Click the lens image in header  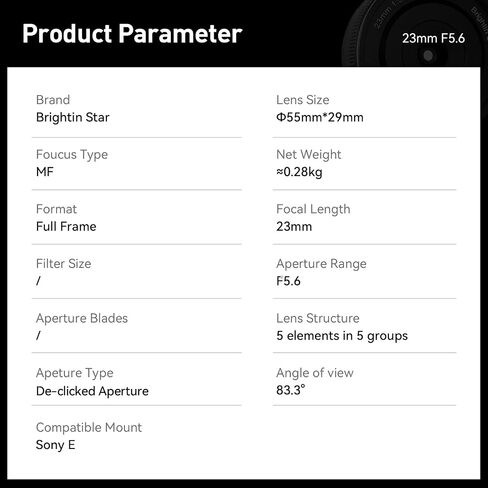tap(413, 33)
